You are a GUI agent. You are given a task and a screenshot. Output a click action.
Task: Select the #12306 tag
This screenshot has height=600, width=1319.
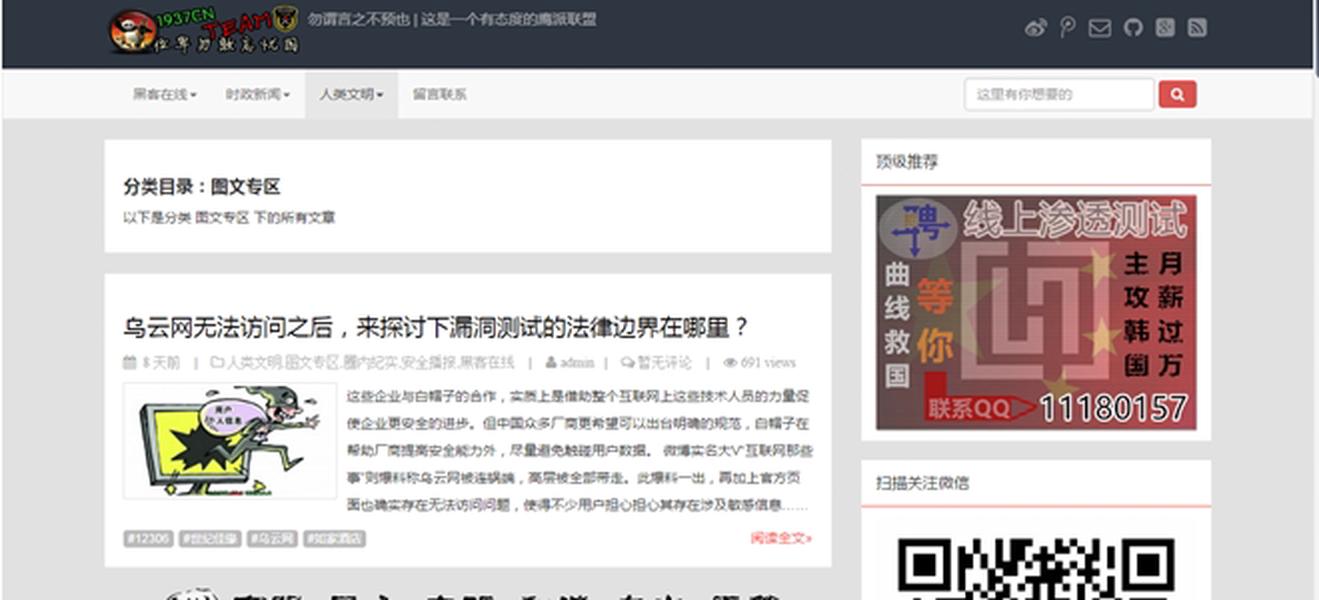(147, 539)
